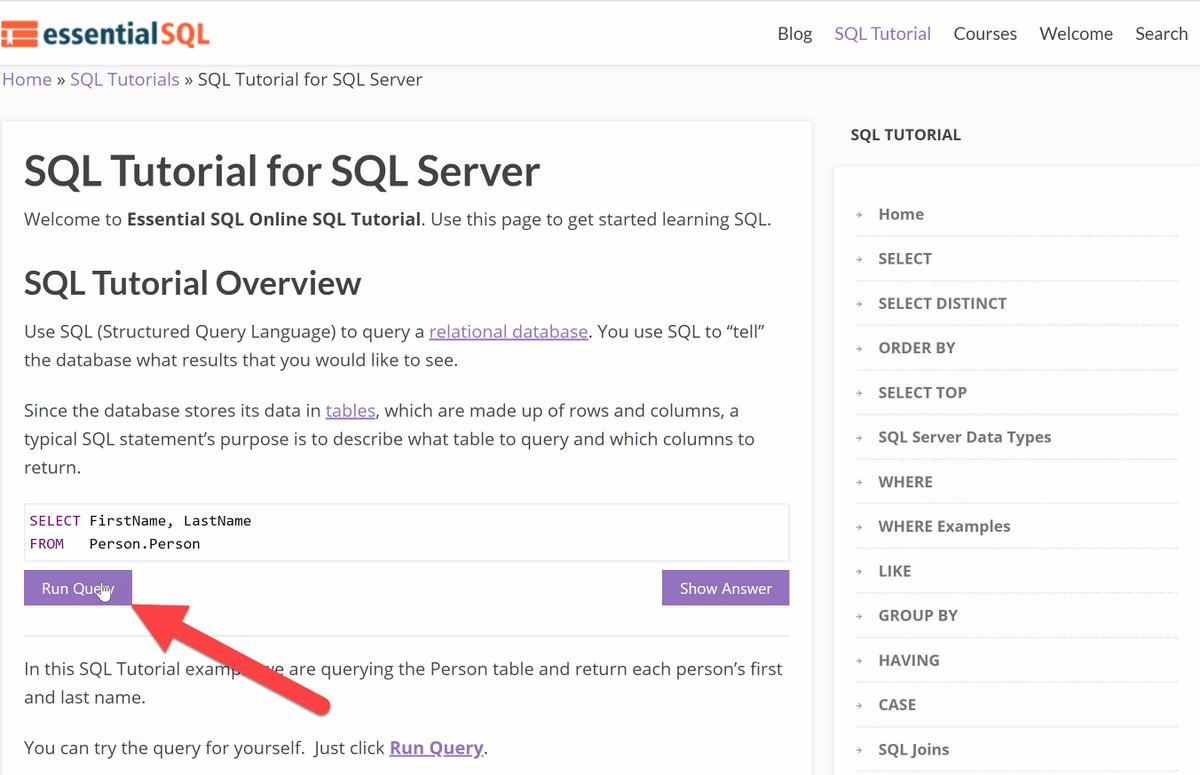Click the essentialSQL logo

click(x=105, y=34)
